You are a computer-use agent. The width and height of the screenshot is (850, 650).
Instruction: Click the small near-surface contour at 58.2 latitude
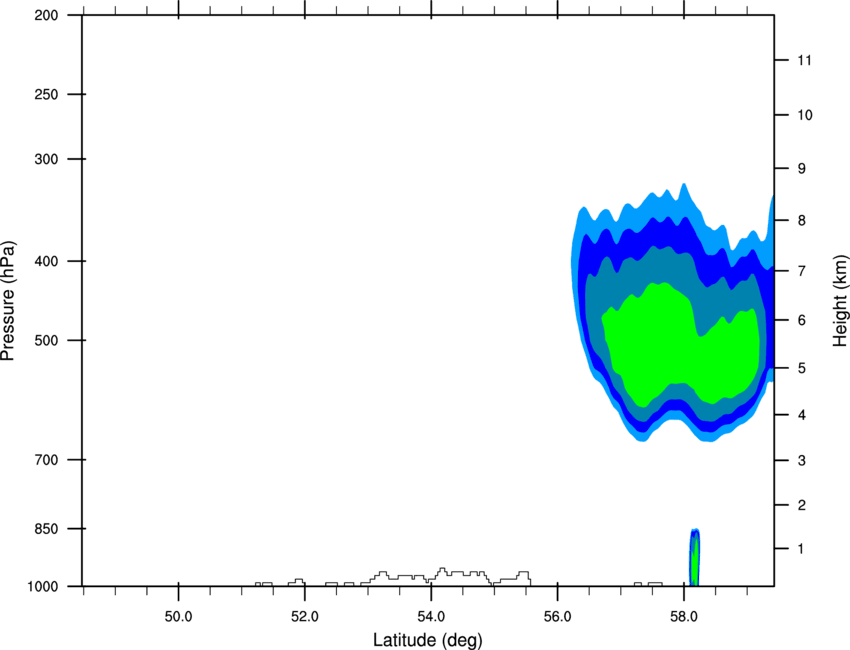point(694,557)
